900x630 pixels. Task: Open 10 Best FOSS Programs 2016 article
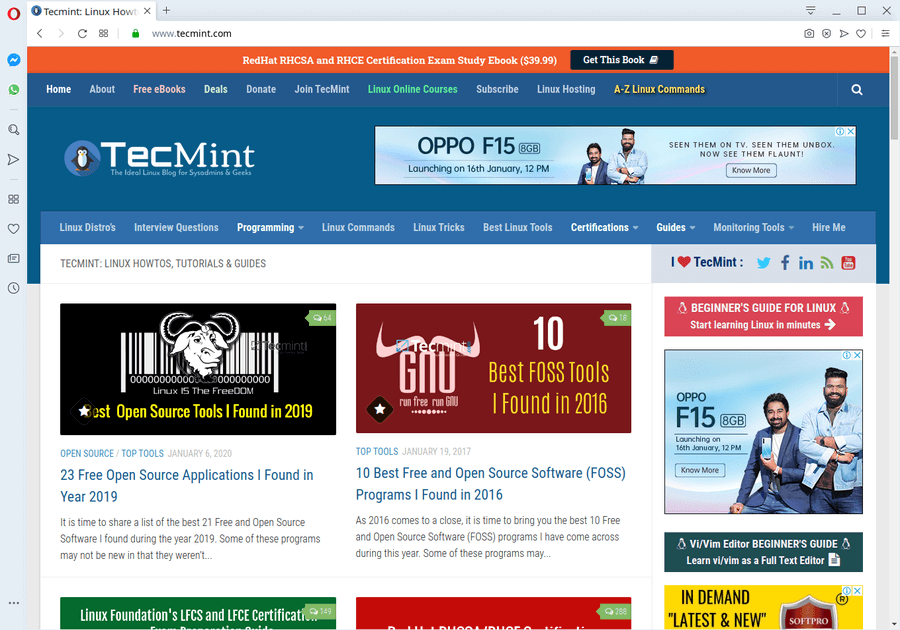point(491,484)
